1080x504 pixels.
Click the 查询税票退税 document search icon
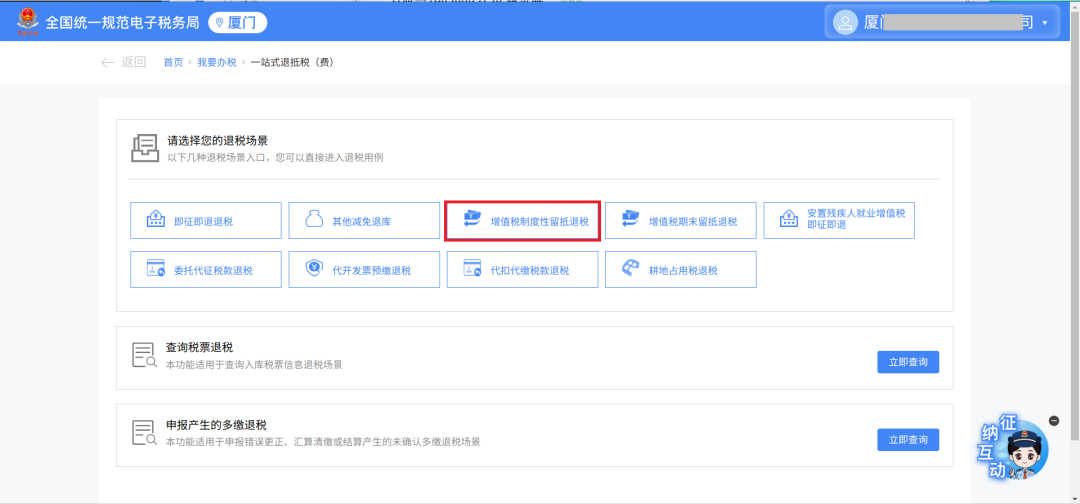click(x=145, y=355)
